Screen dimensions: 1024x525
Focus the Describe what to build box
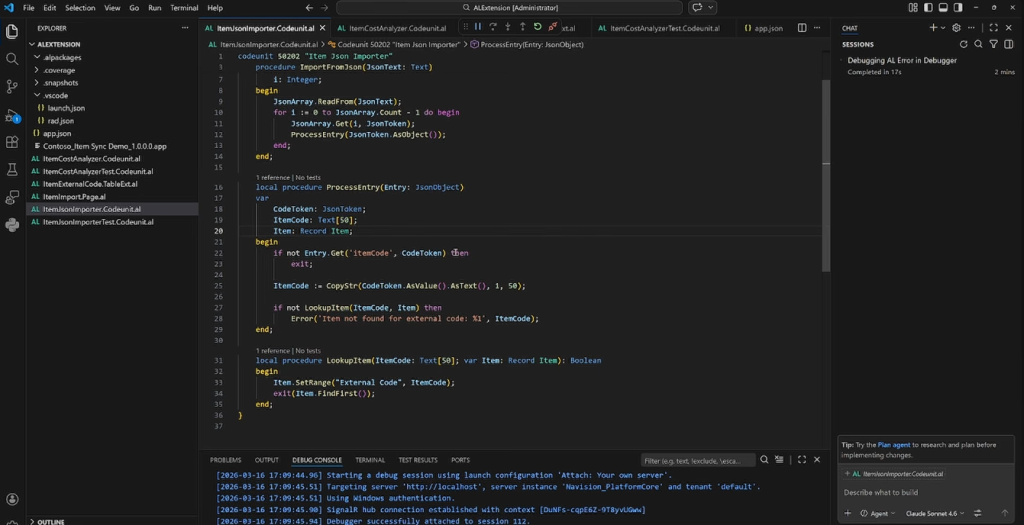click(928, 492)
